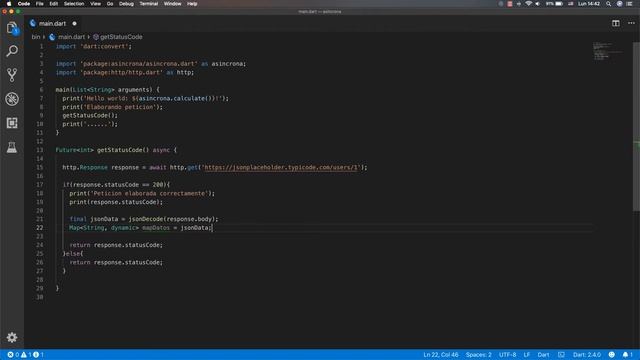The height and width of the screenshot is (360, 640).
Task: Click the bin breadcrumb segment
Action: 36,37
